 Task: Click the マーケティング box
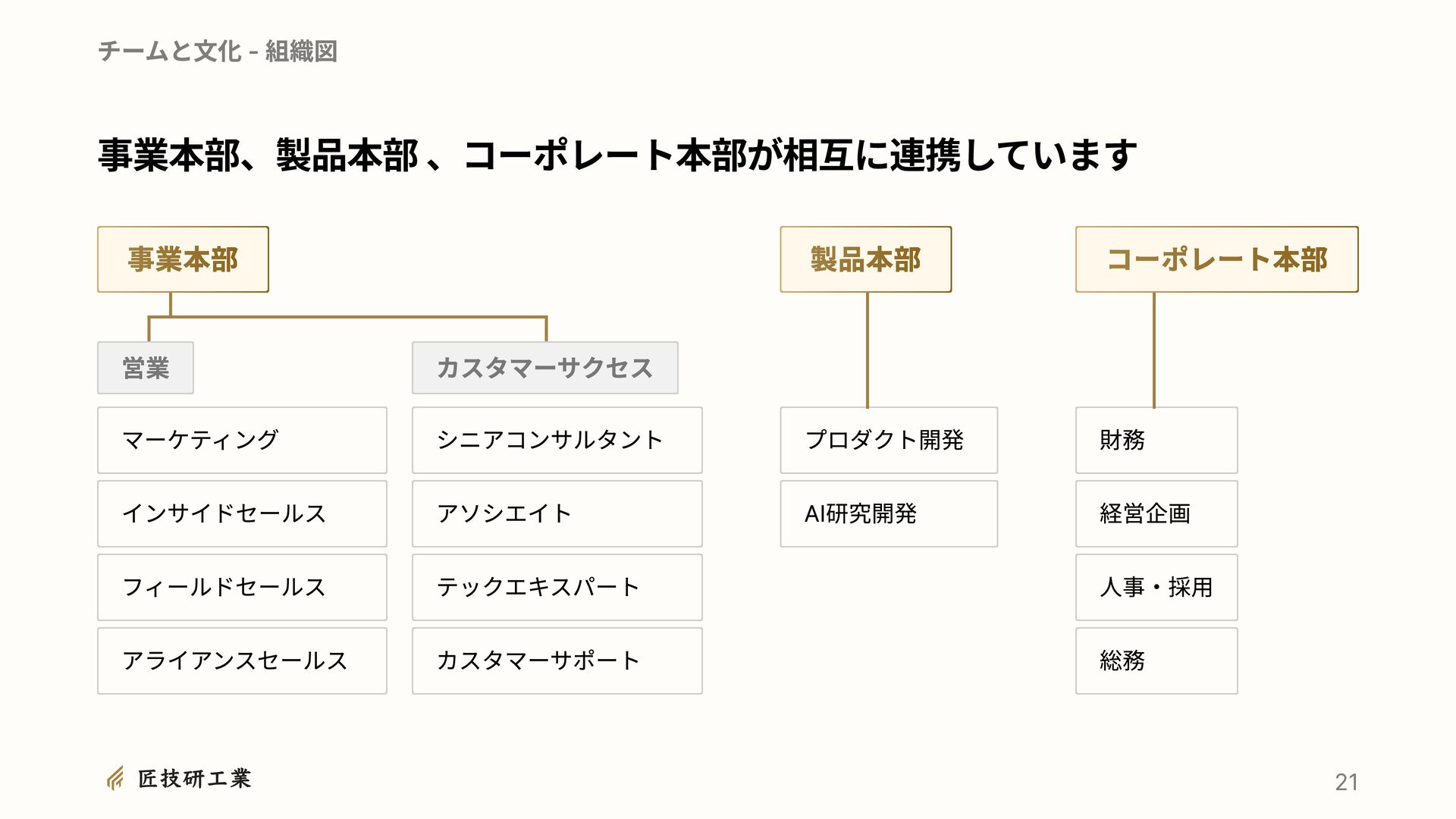click(242, 441)
